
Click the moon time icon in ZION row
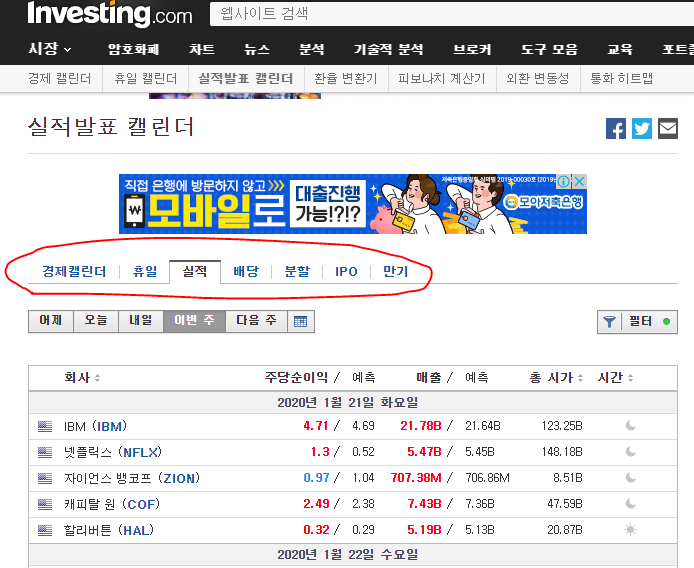point(631,478)
